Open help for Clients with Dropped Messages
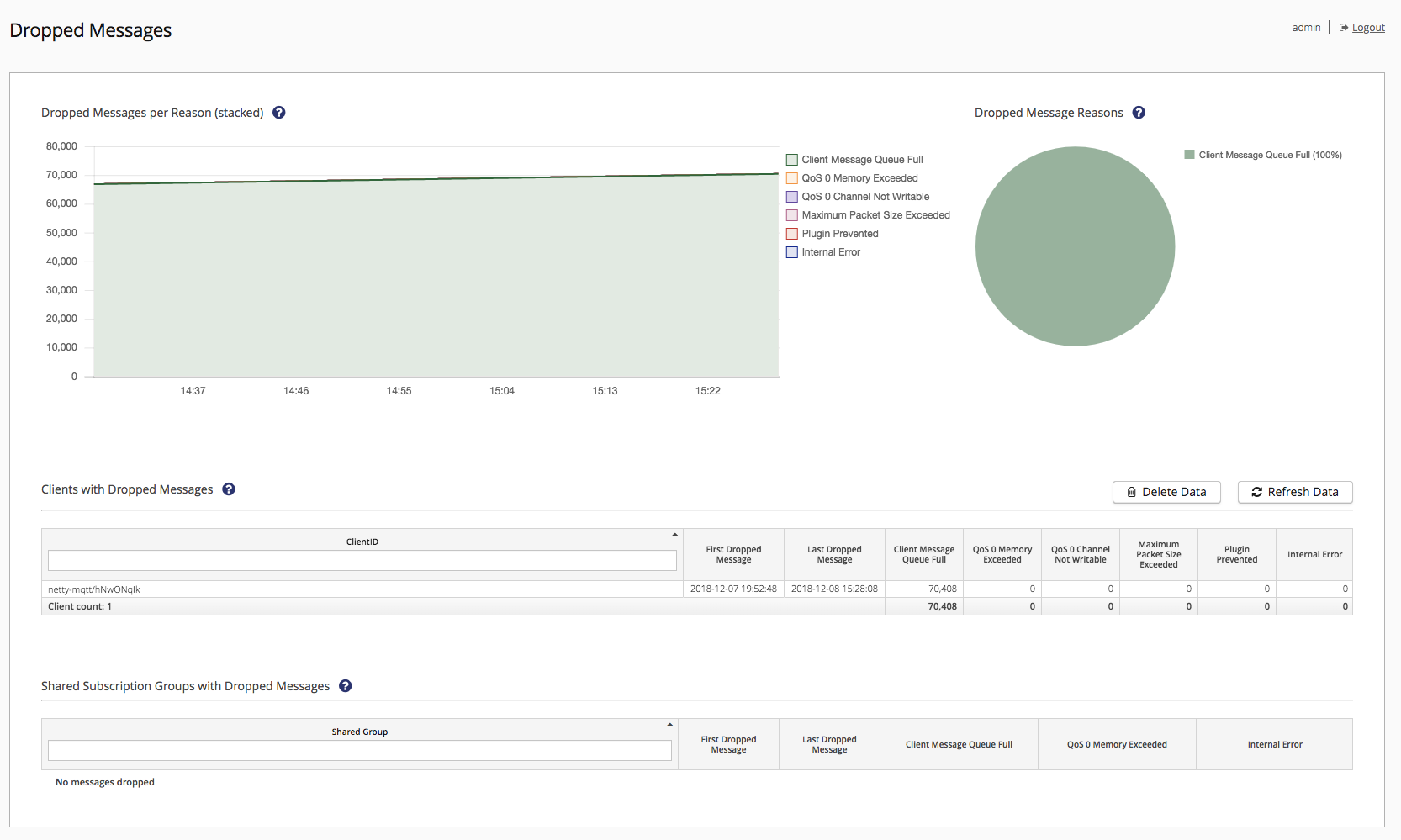 229,489
